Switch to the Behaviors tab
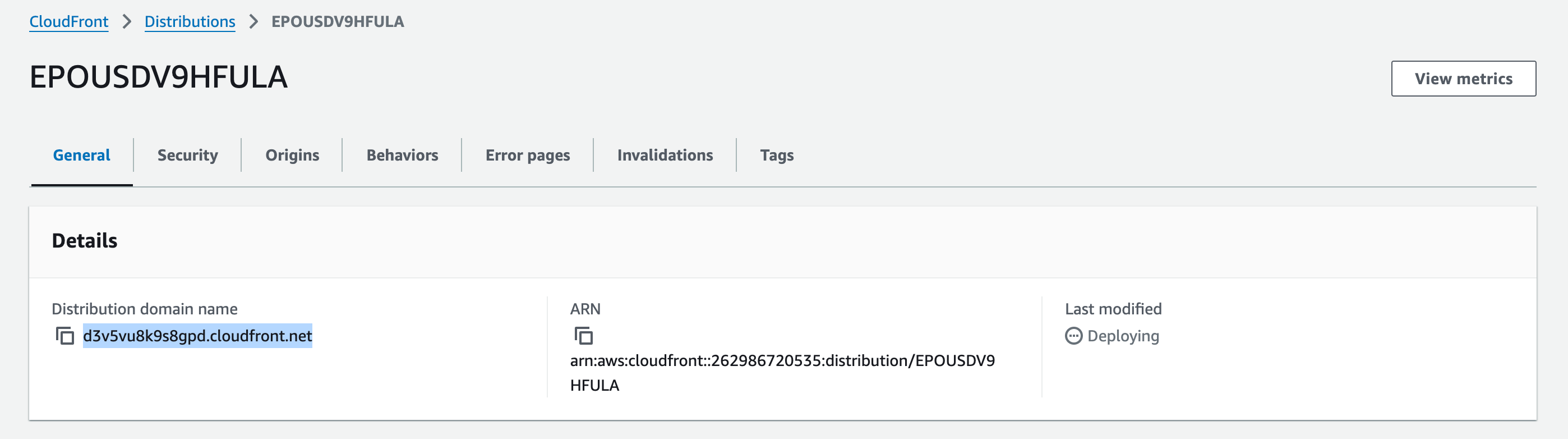Image resolution: width=1568 pixels, height=439 pixels. pyautogui.click(x=402, y=156)
